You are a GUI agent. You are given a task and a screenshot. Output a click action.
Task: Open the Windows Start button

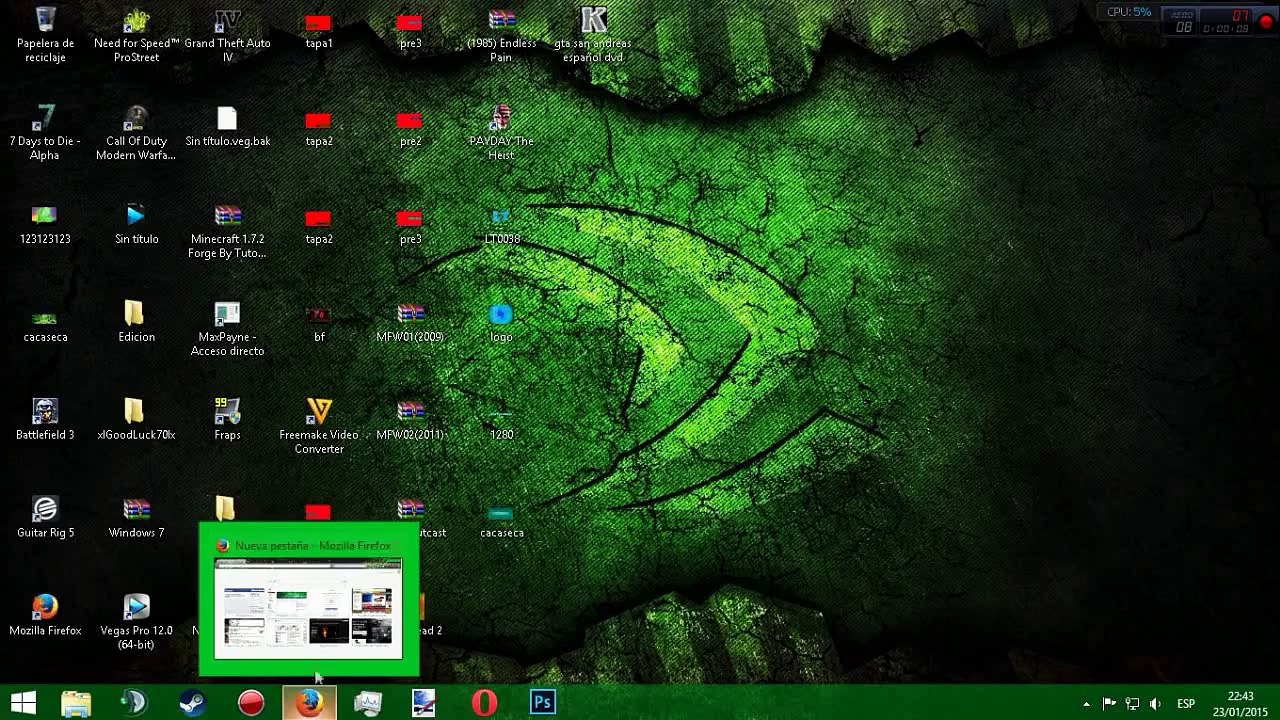point(23,703)
